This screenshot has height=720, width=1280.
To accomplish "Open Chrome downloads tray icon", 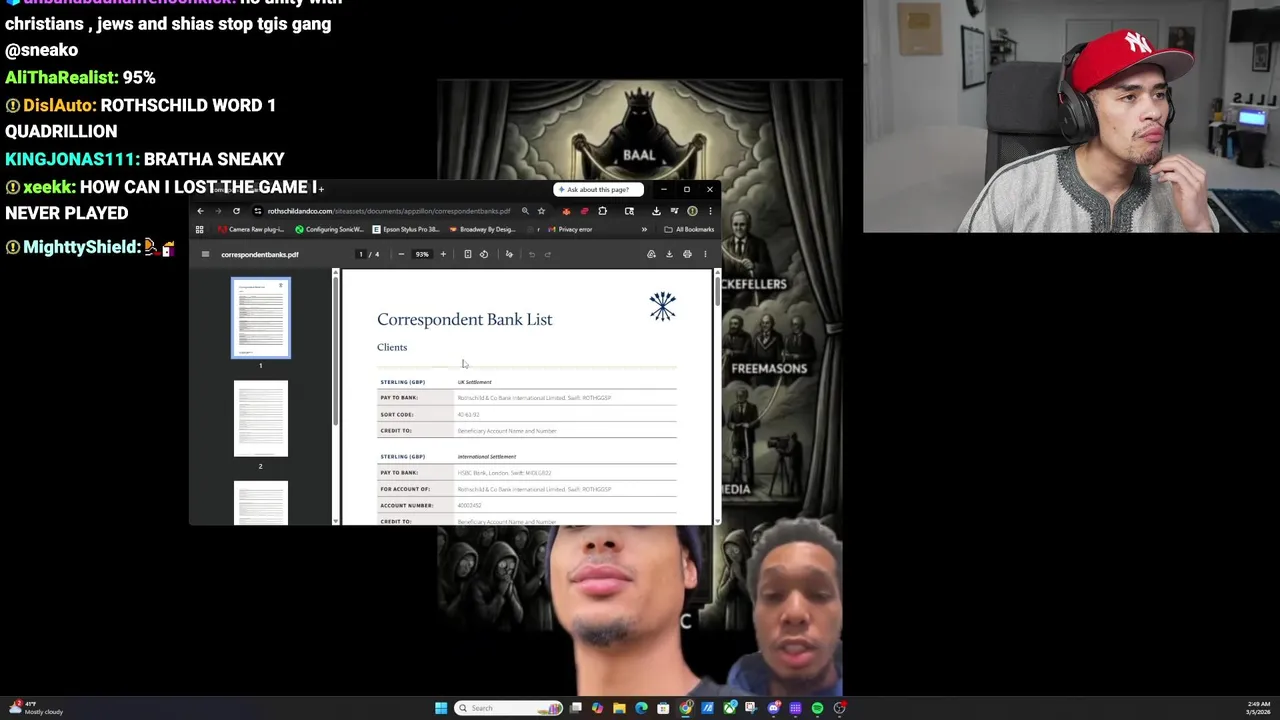I will pyautogui.click(x=657, y=211).
